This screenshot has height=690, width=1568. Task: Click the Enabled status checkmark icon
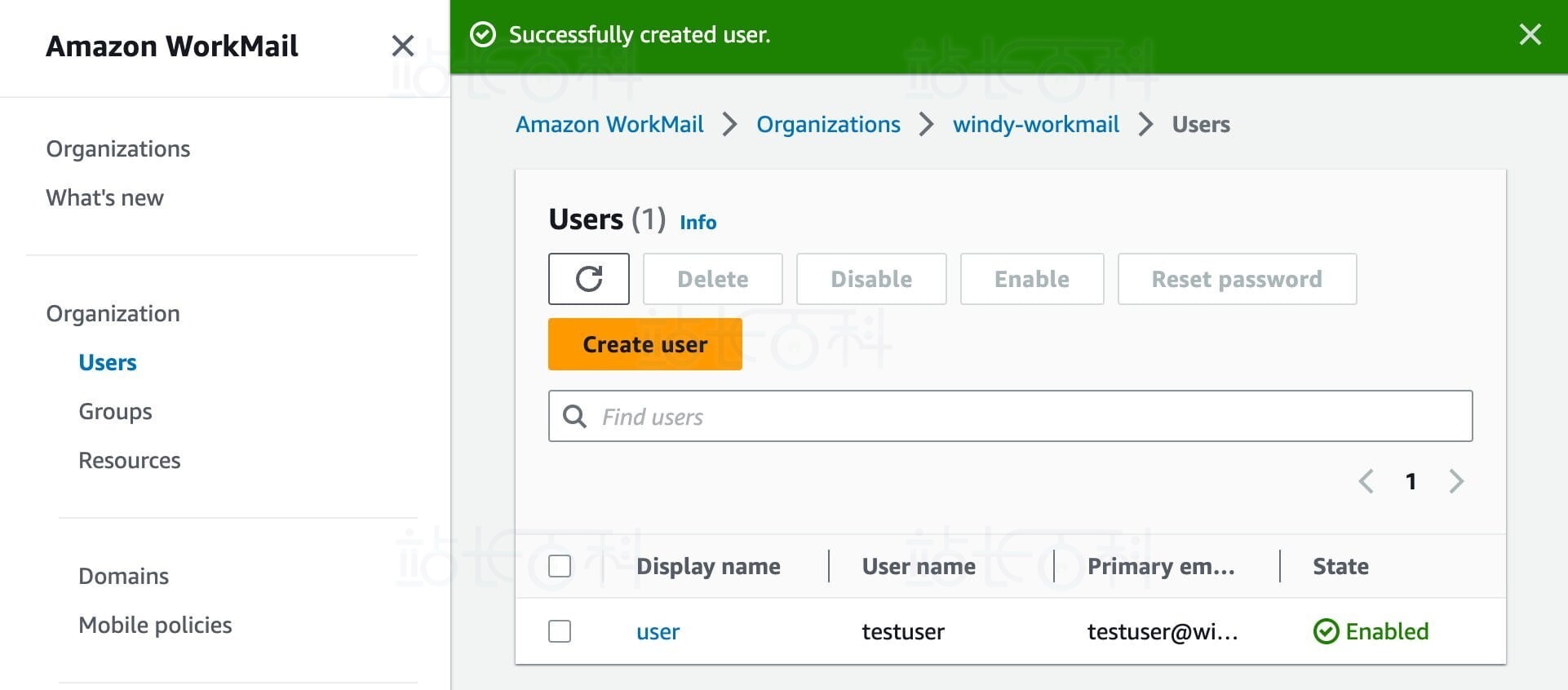point(1326,631)
